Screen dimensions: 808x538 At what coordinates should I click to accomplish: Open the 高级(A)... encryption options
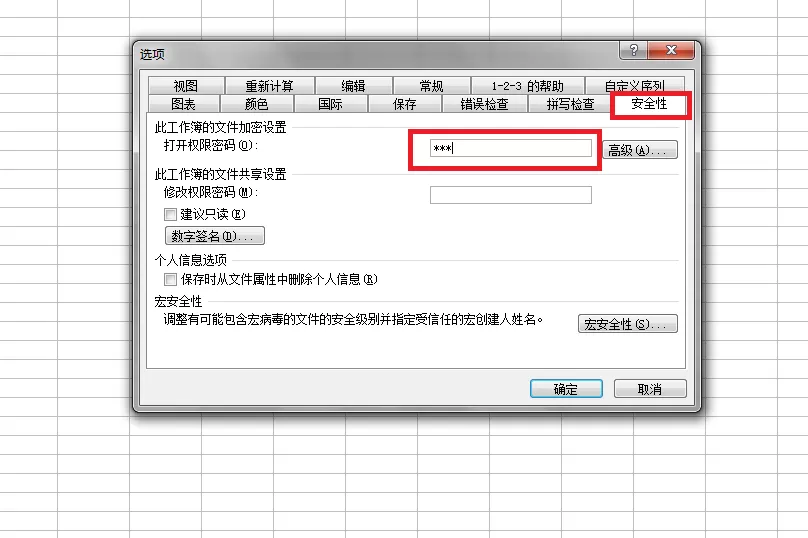pos(640,150)
